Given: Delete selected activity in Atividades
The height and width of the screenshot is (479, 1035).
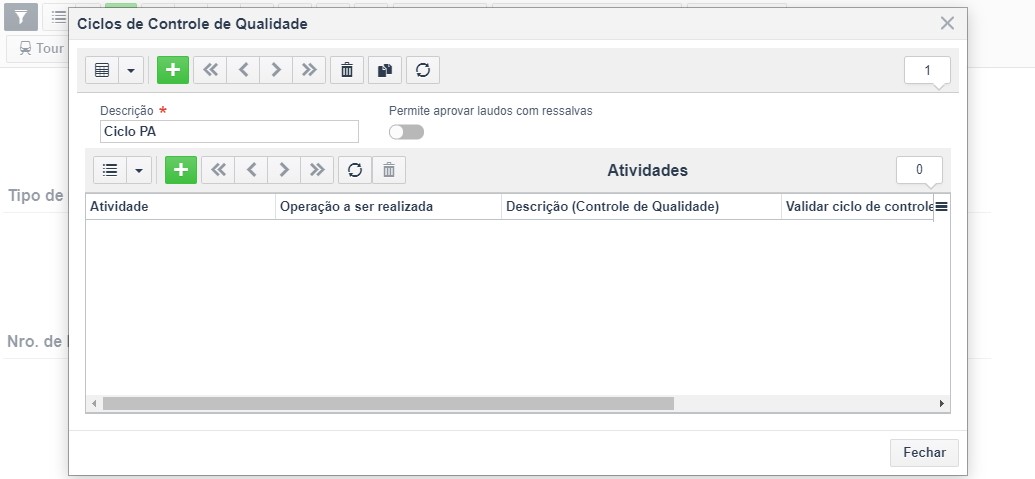Looking at the screenshot, I should (x=389, y=170).
